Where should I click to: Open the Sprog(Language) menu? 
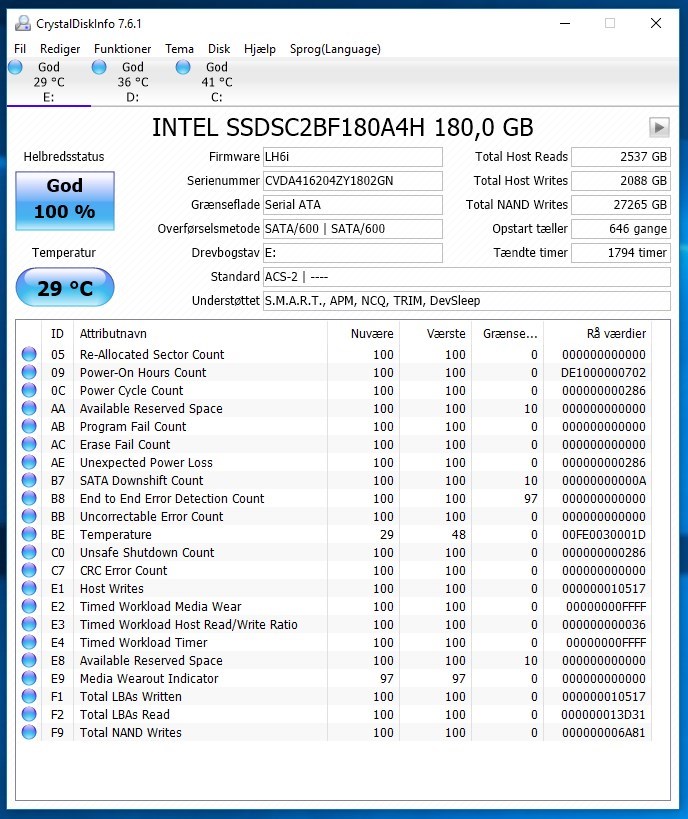pyautogui.click(x=335, y=49)
